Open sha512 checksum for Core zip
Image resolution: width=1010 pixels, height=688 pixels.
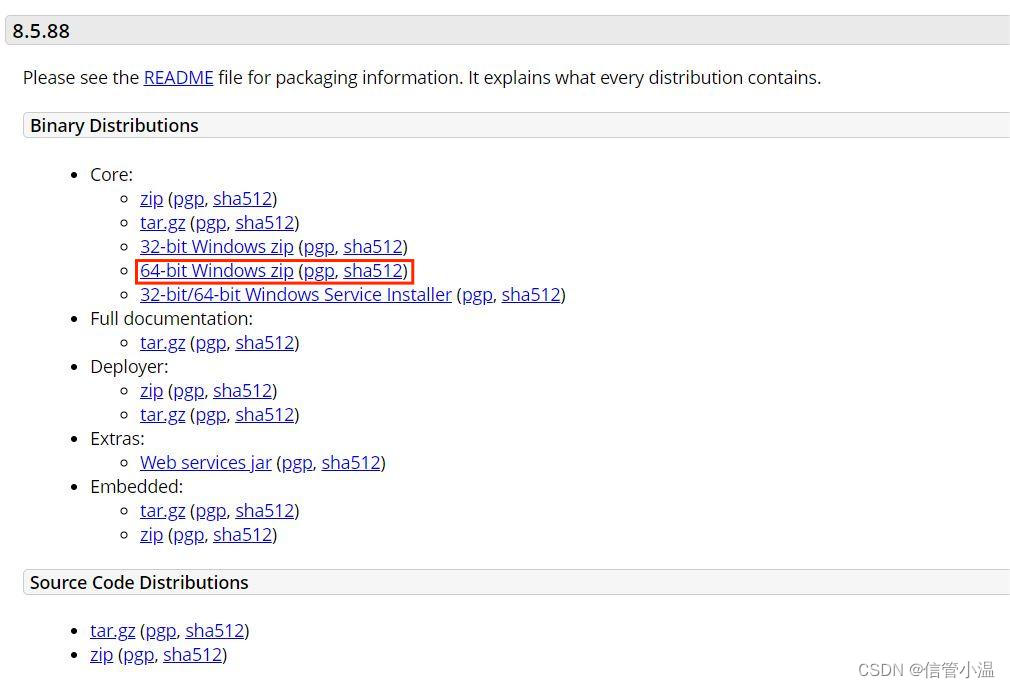pyautogui.click(x=242, y=199)
